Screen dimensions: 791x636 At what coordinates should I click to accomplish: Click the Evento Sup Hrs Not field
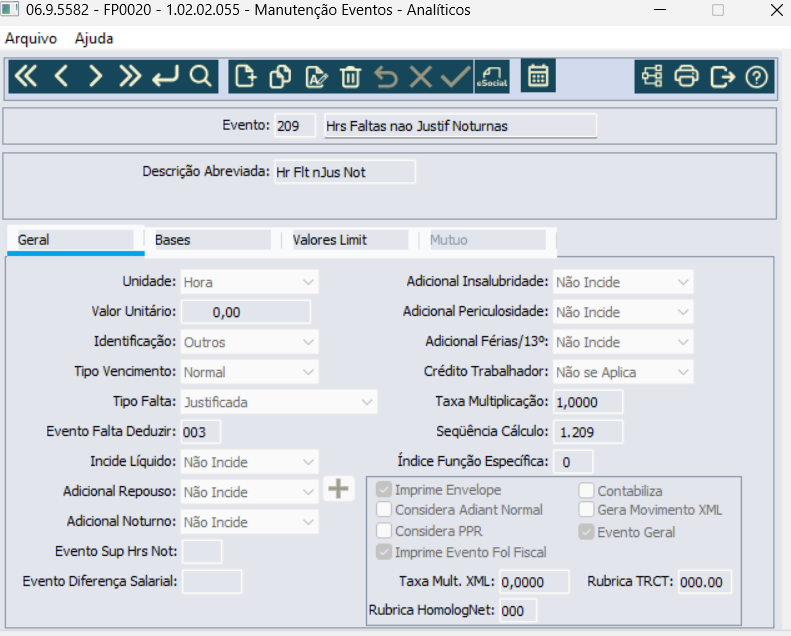202,552
